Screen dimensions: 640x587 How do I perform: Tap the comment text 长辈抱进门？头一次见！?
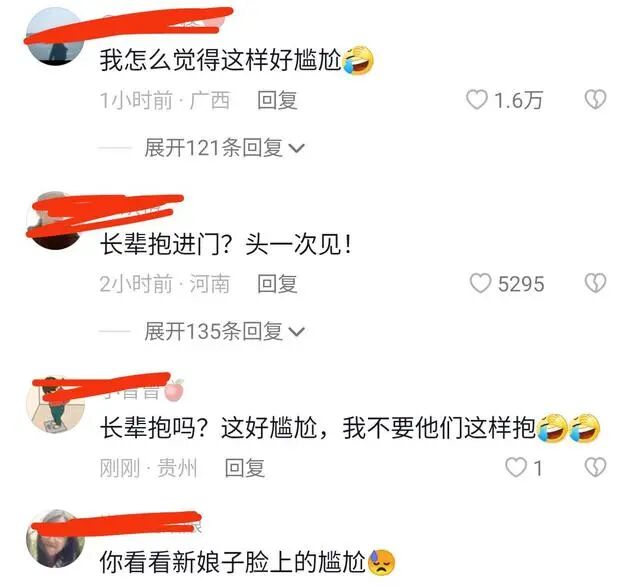(226, 245)
